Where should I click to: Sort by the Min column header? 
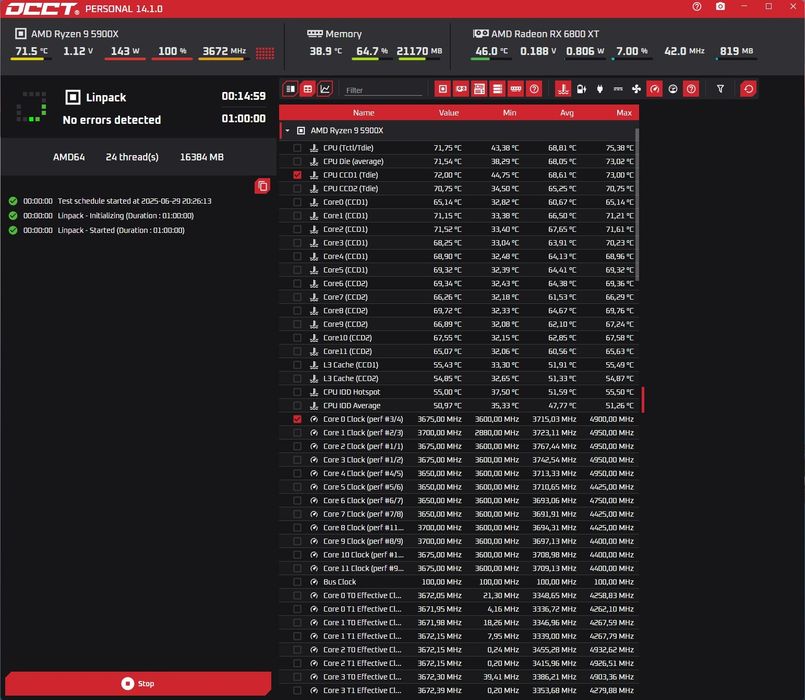pyautogui.click(x=509, y=112)
